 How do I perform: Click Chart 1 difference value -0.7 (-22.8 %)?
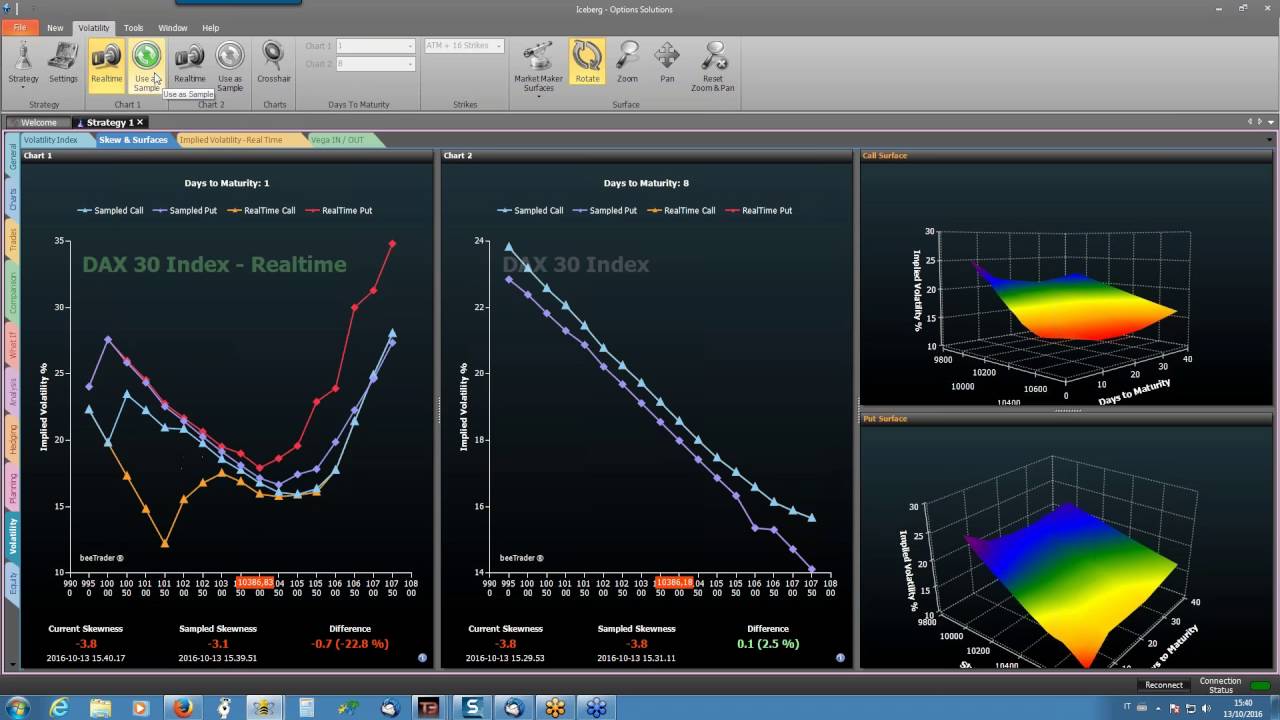click(349, 644)
